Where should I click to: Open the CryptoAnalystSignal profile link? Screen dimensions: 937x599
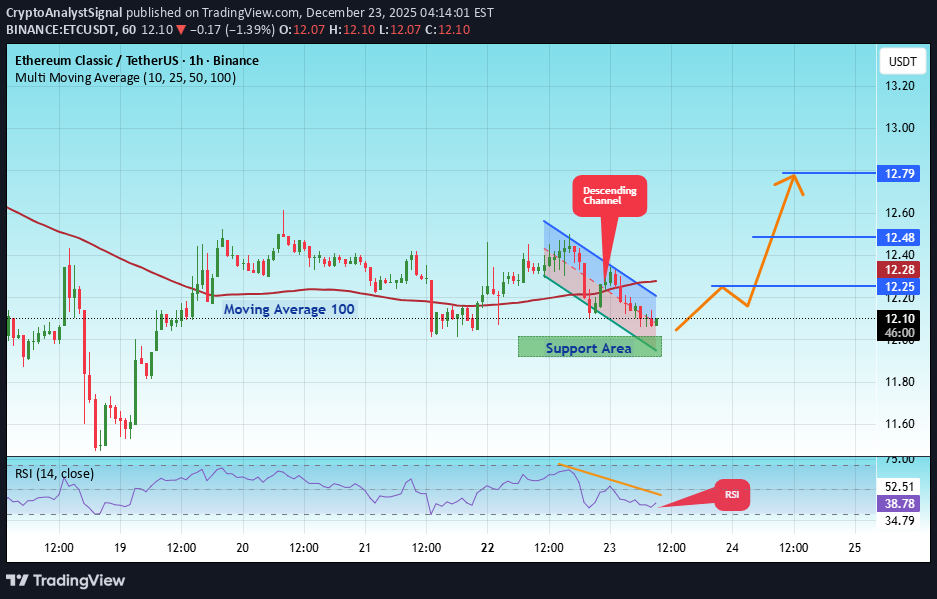click(64, 14)
